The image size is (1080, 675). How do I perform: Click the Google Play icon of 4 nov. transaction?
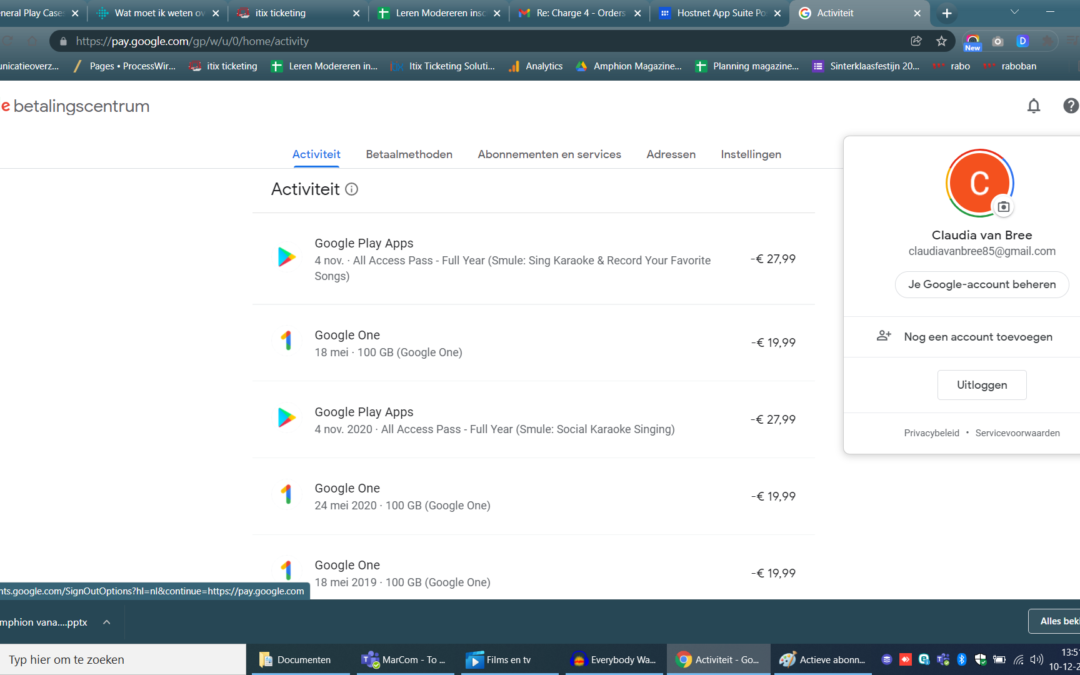[x=287, y=257]
